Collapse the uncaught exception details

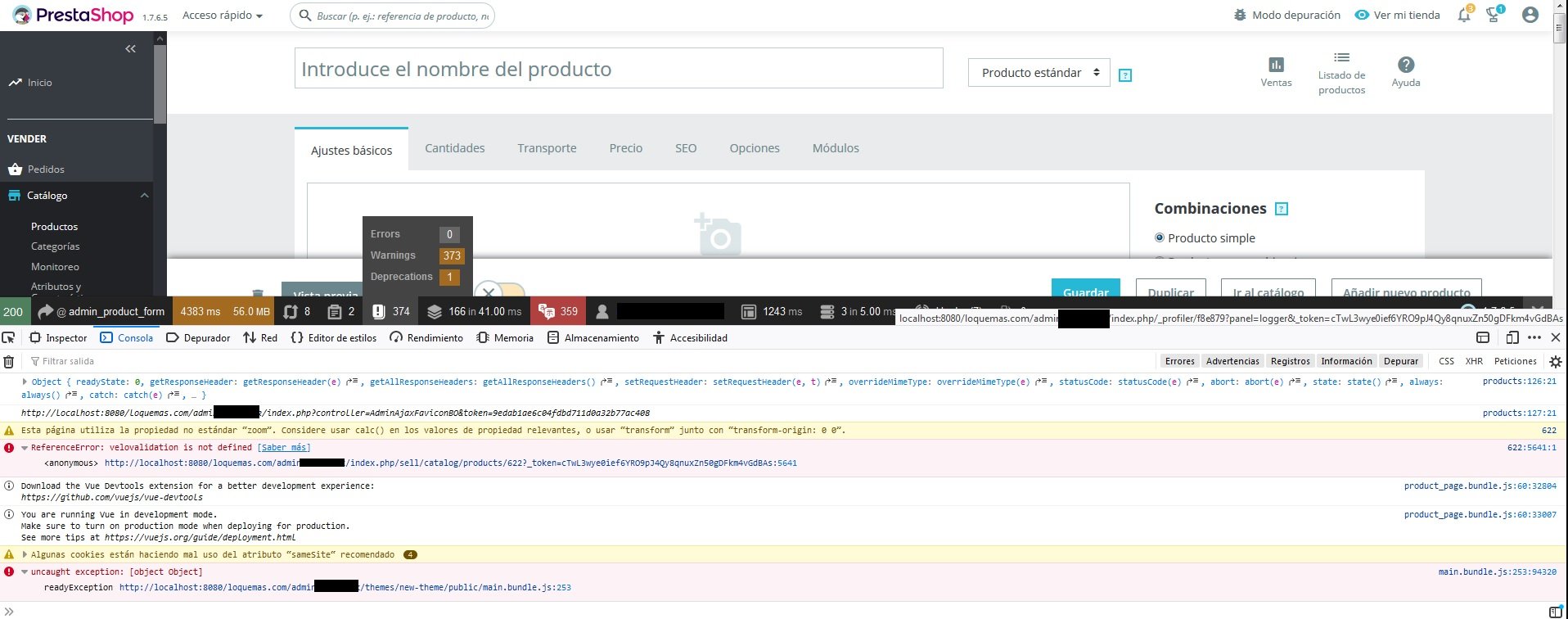[25, 572]
